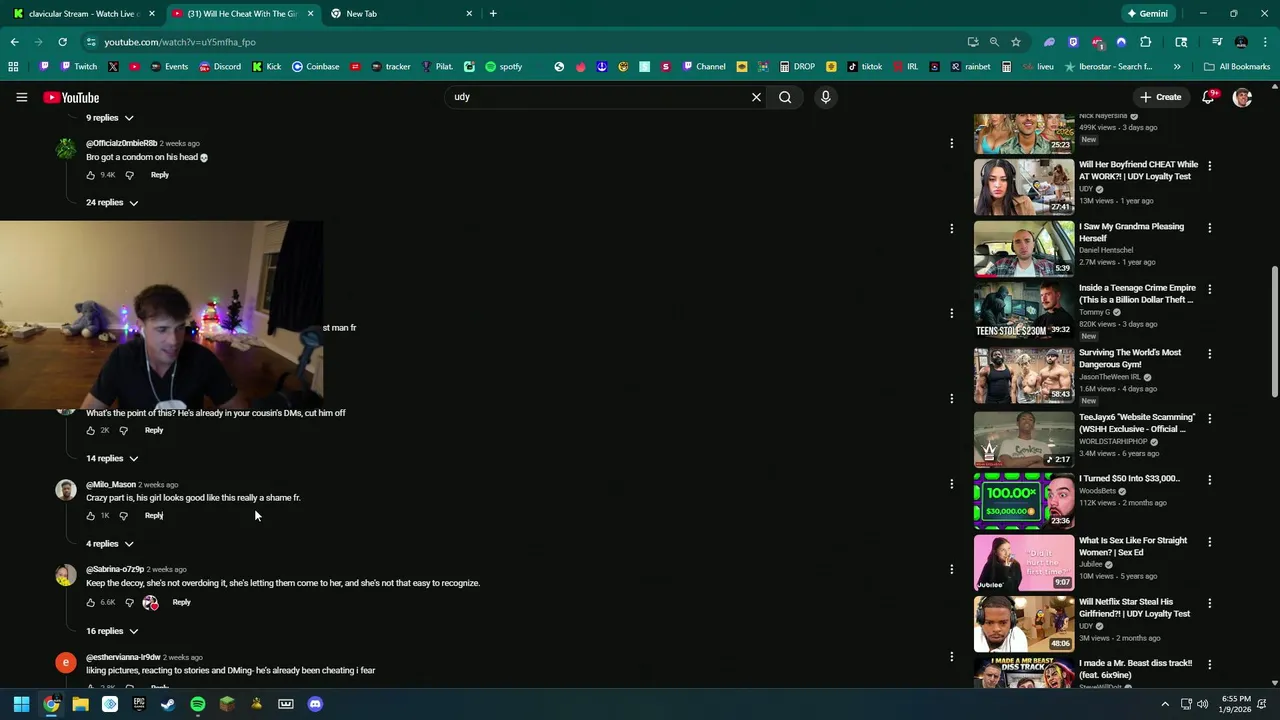Start voice search with microphone

[825, 97]
